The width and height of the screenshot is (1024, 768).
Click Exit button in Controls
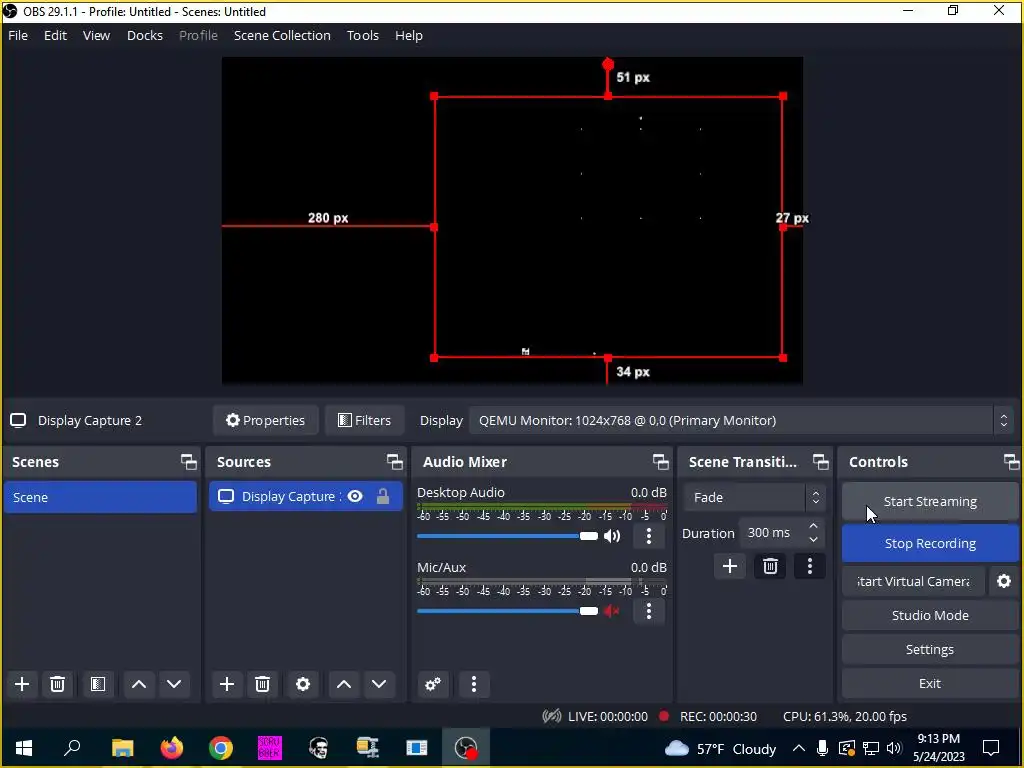click(930, 683)
